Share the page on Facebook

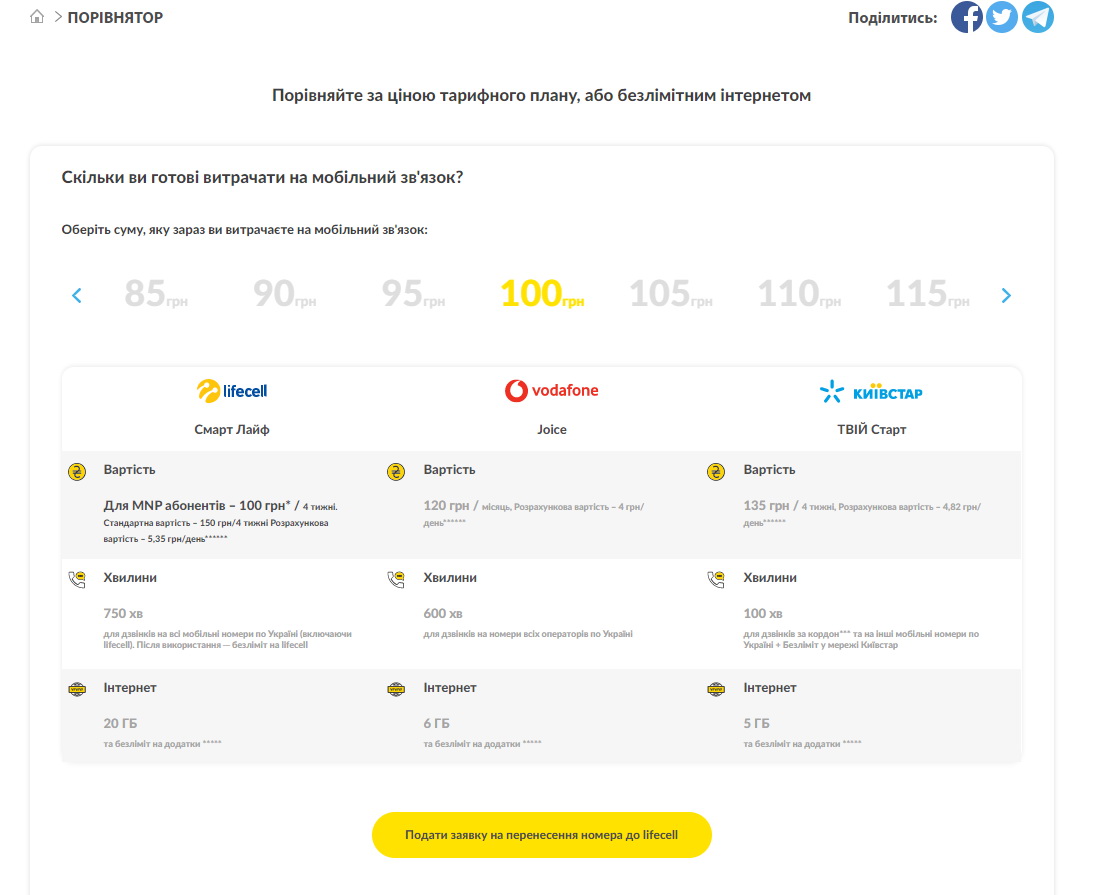967,17
